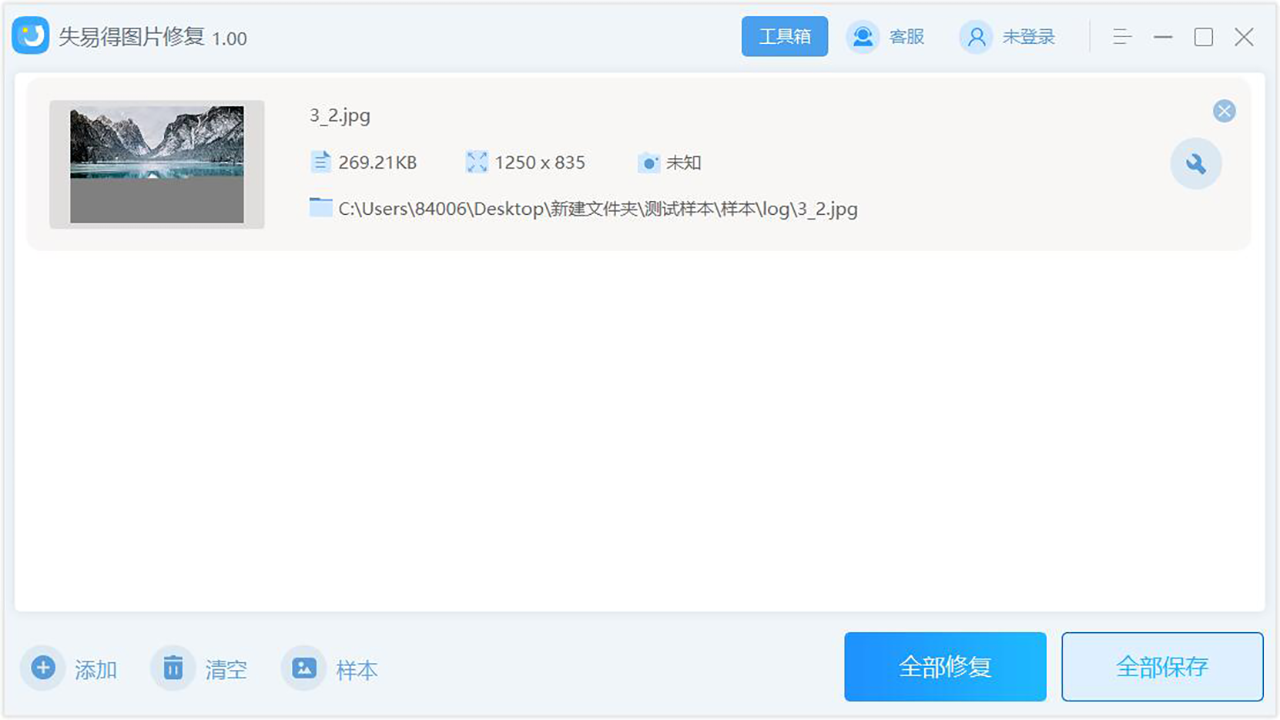Click the 清空 trash icon to clear list
The width and height of the screenshot is (1280, 720).
pyautogui.click(x=172, y=668)
